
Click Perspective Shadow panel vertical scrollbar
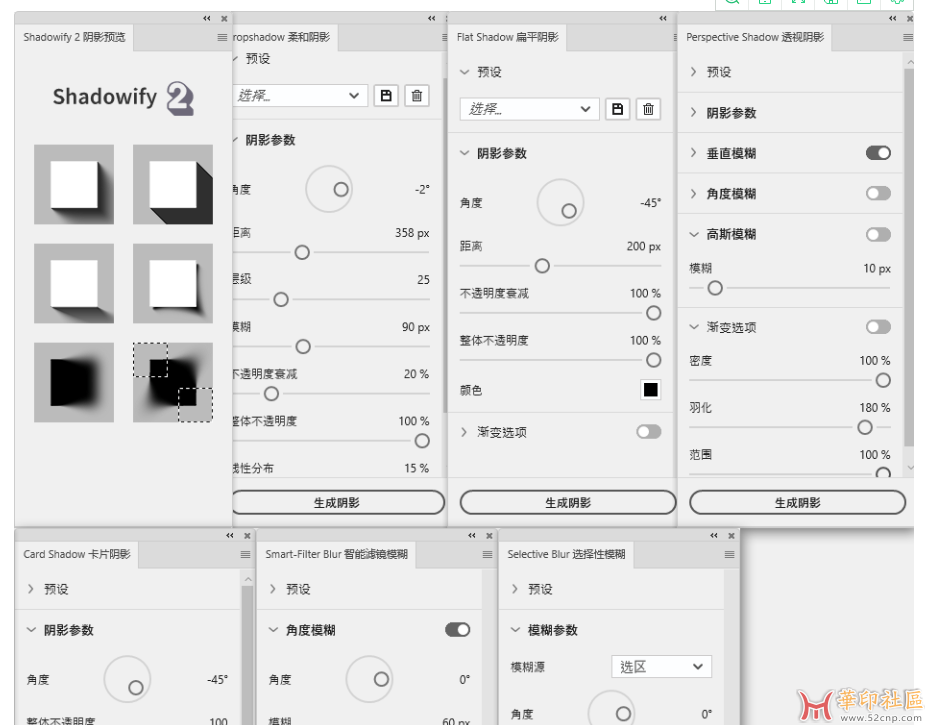point(908,257)
